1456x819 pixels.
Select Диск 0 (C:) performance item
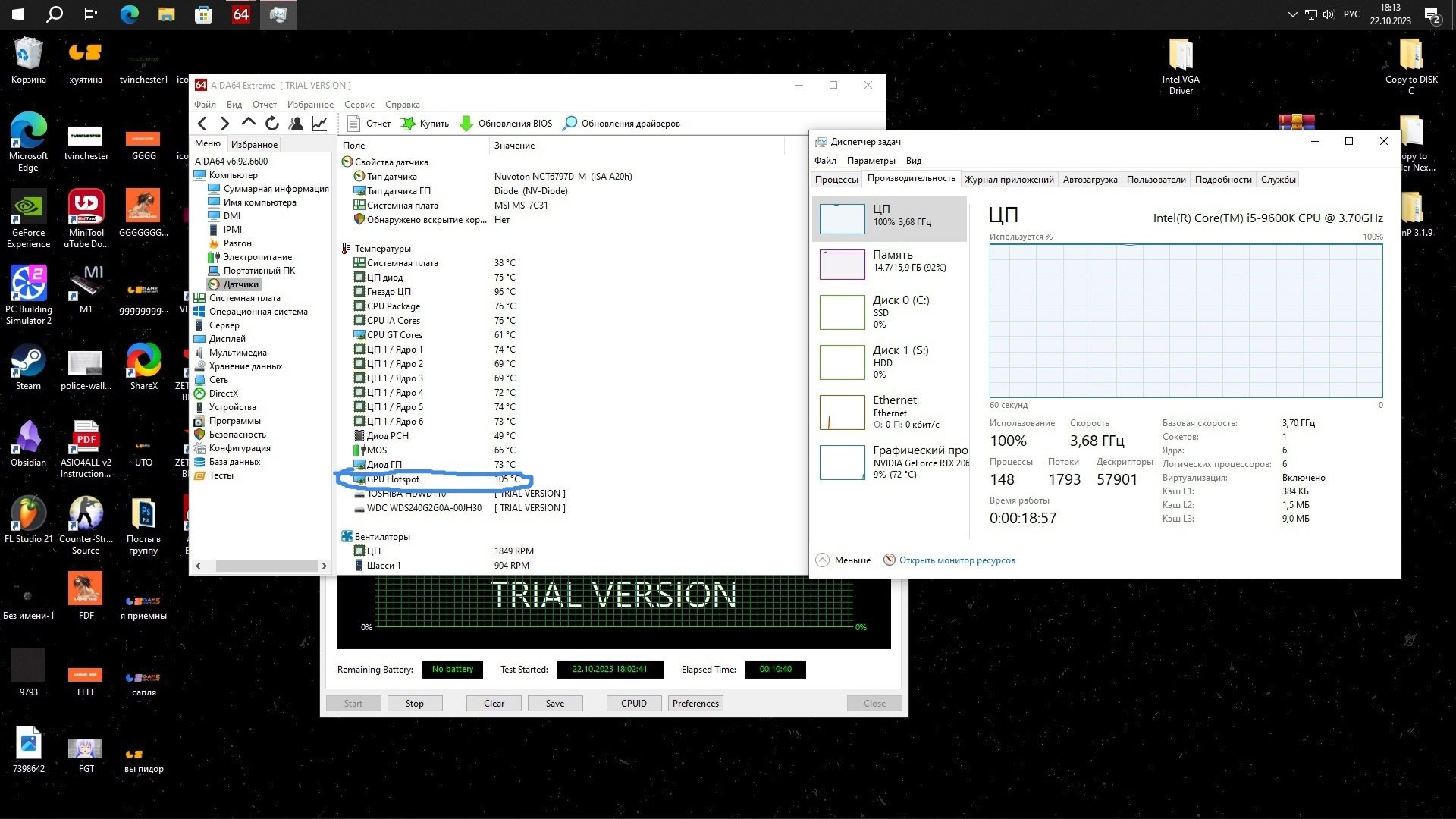coord(890,312)
